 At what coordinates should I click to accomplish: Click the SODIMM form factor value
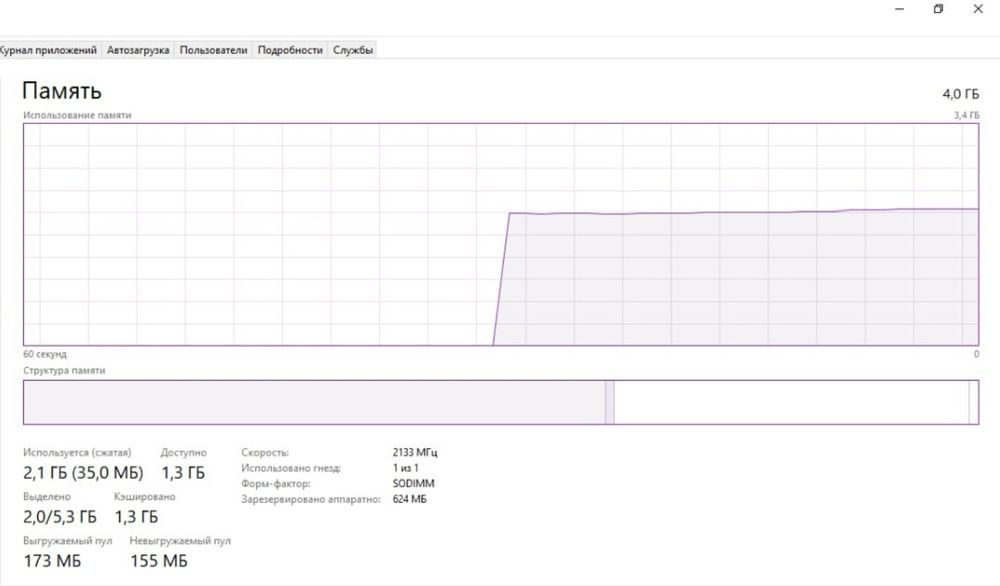[413, 483]
